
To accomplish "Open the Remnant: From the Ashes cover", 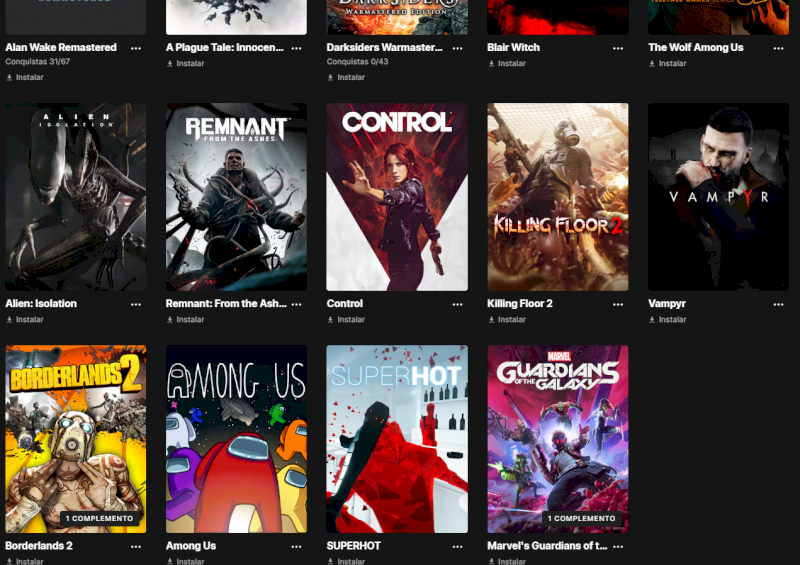I will point(236,197).
